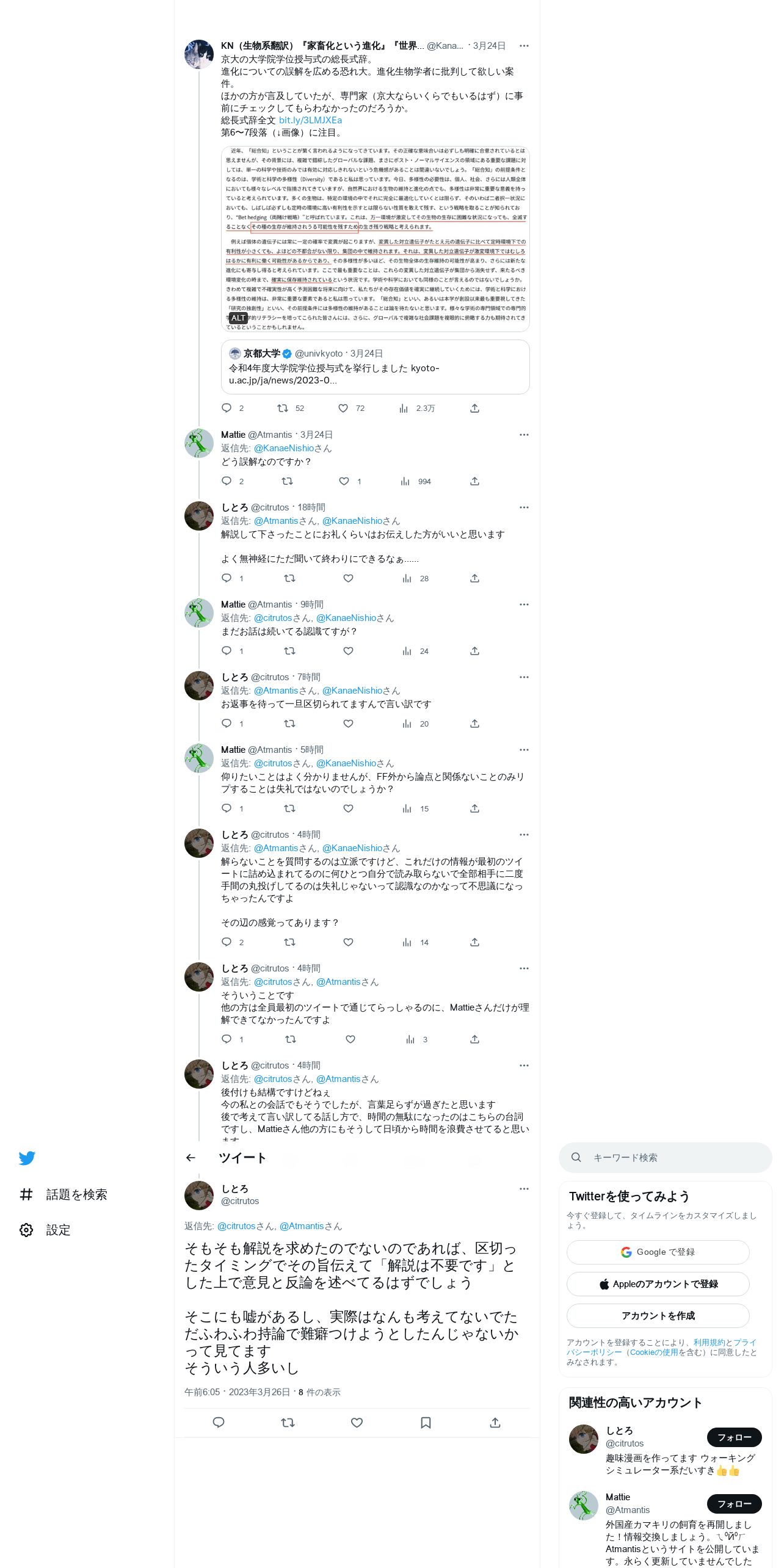Open the settings gear 設定

45,1230
